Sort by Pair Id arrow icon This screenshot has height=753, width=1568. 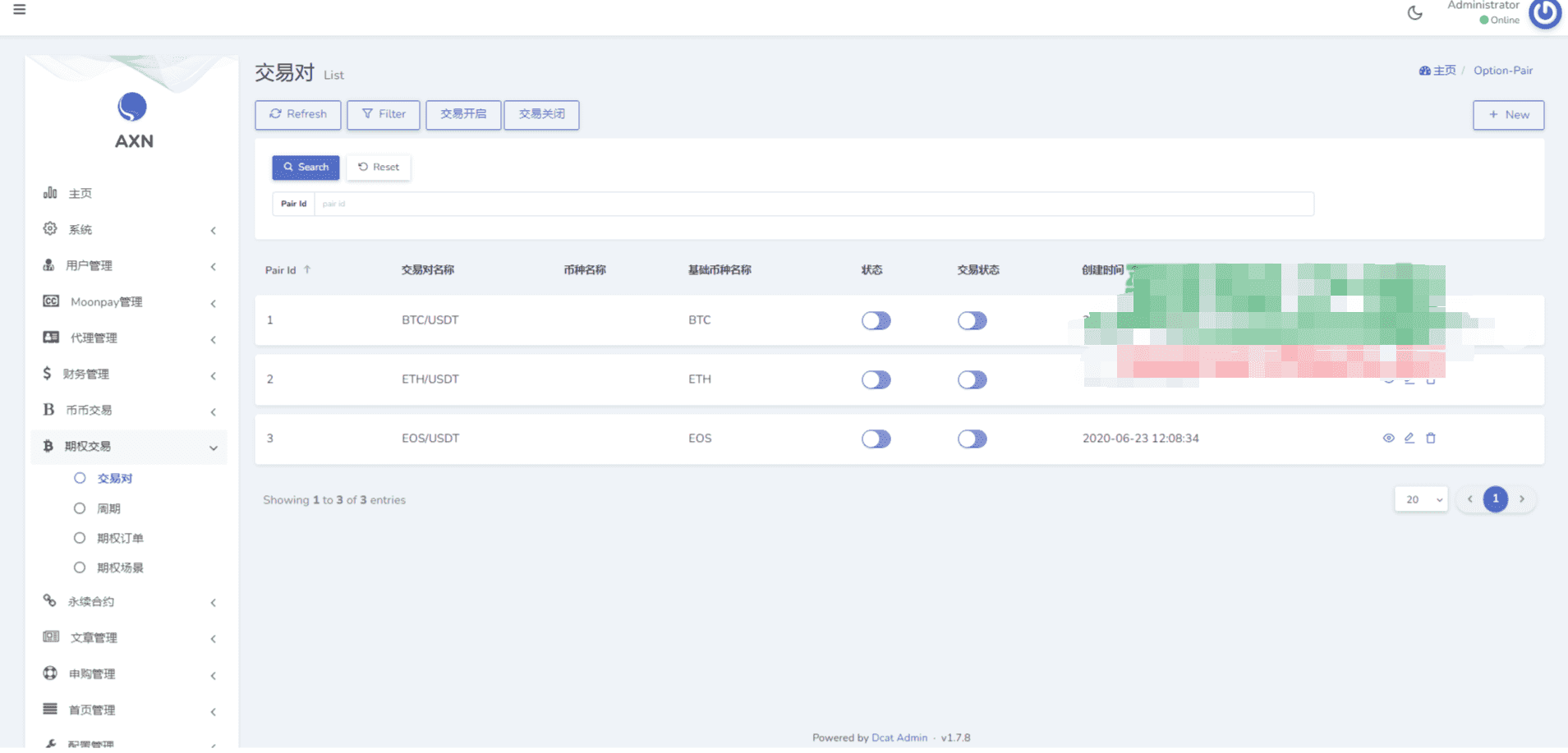click(x=307, y=269)
